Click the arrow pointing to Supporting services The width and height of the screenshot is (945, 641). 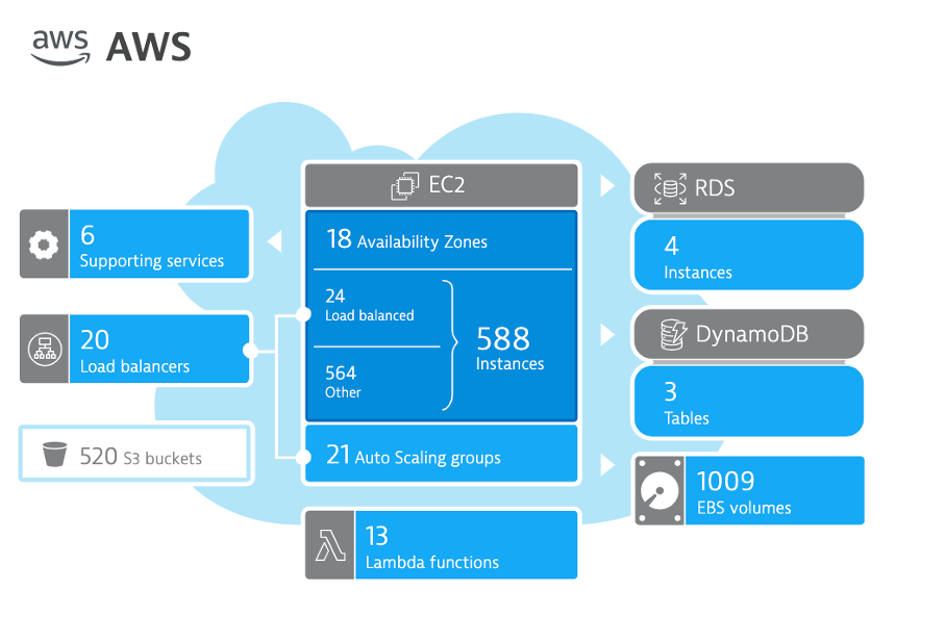[x=275, y=241]
